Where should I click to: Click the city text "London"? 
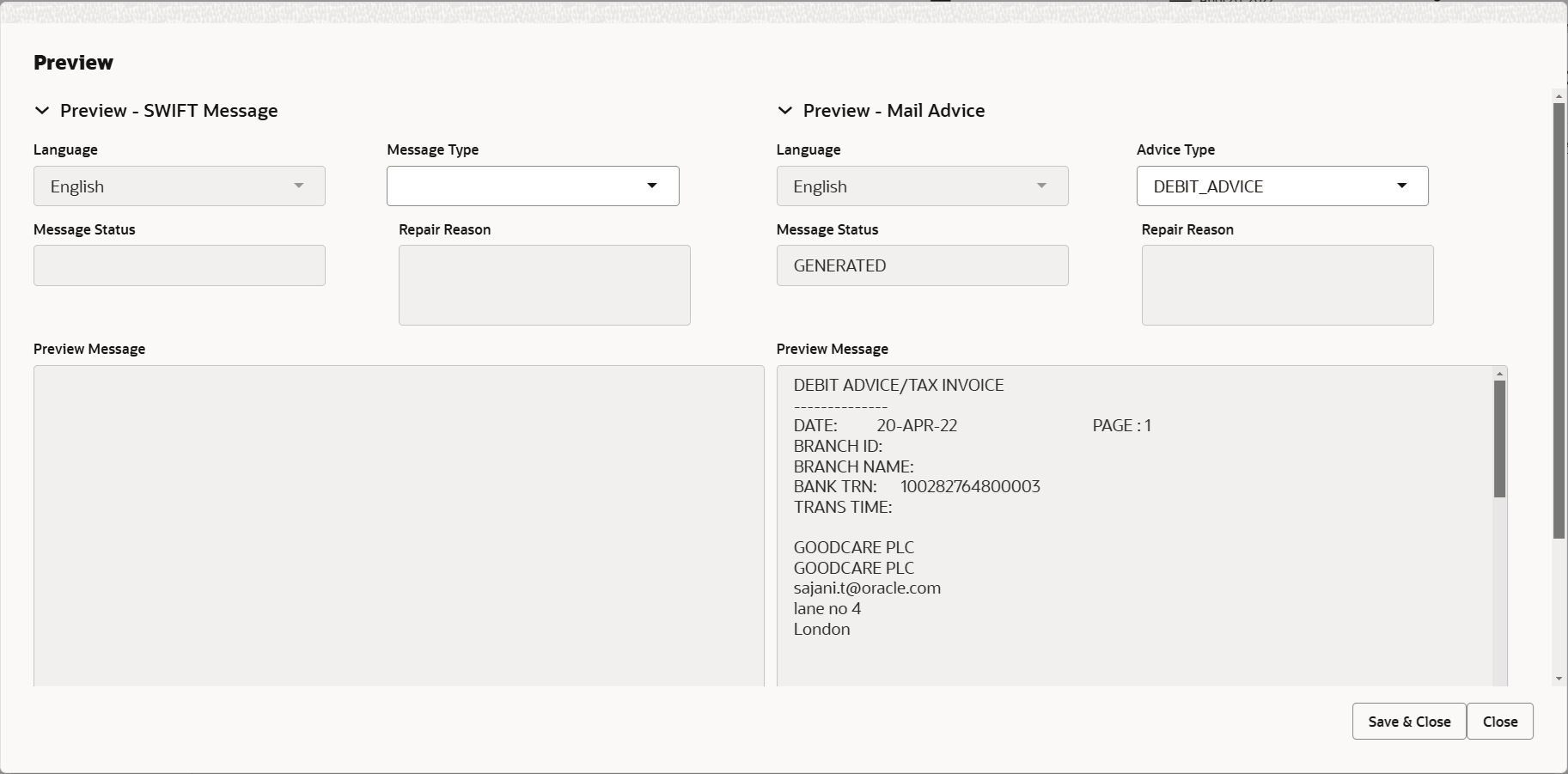pyautogui.click(x=822, y=629)
